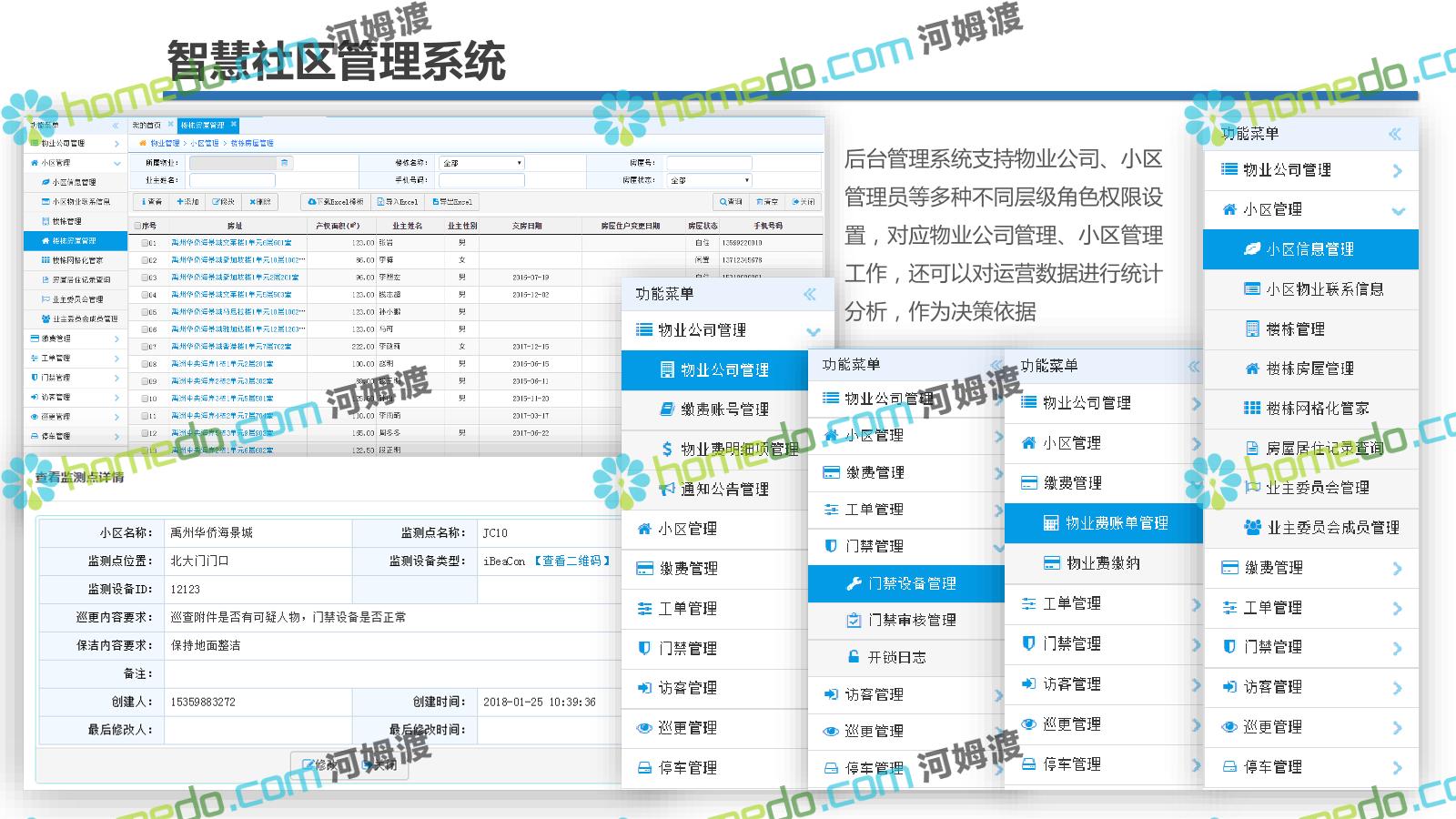The image size is (1456, 819).
Task: Click the wrench icon beside 门禁设备管理
Action: (854, 583)
